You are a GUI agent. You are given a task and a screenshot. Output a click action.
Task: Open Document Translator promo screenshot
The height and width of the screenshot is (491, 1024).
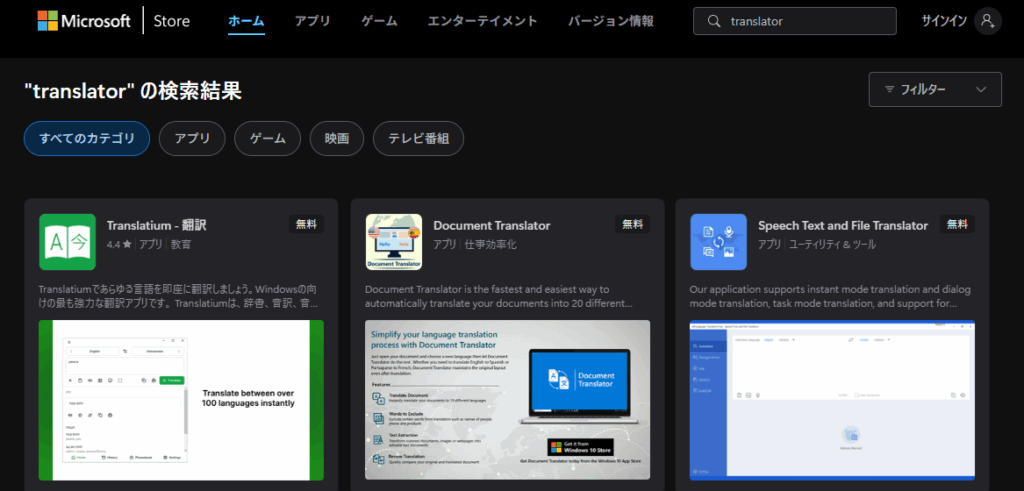pos(507,400)
